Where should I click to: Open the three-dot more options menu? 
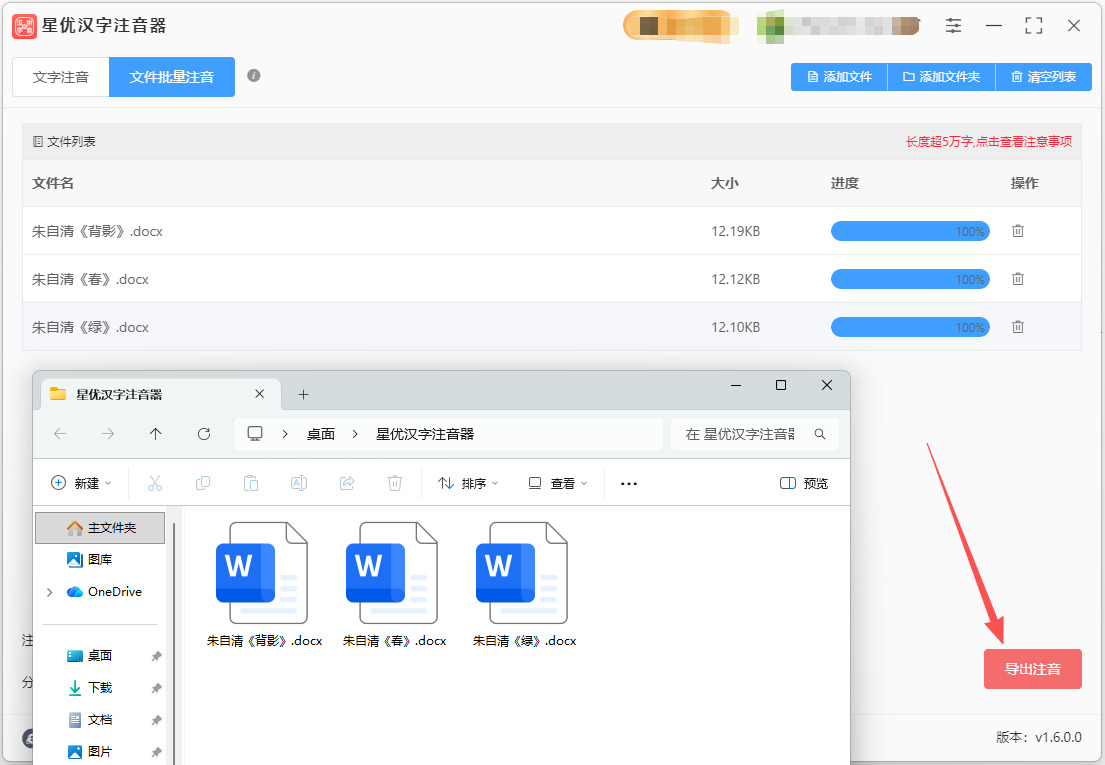tap(629, 483)
